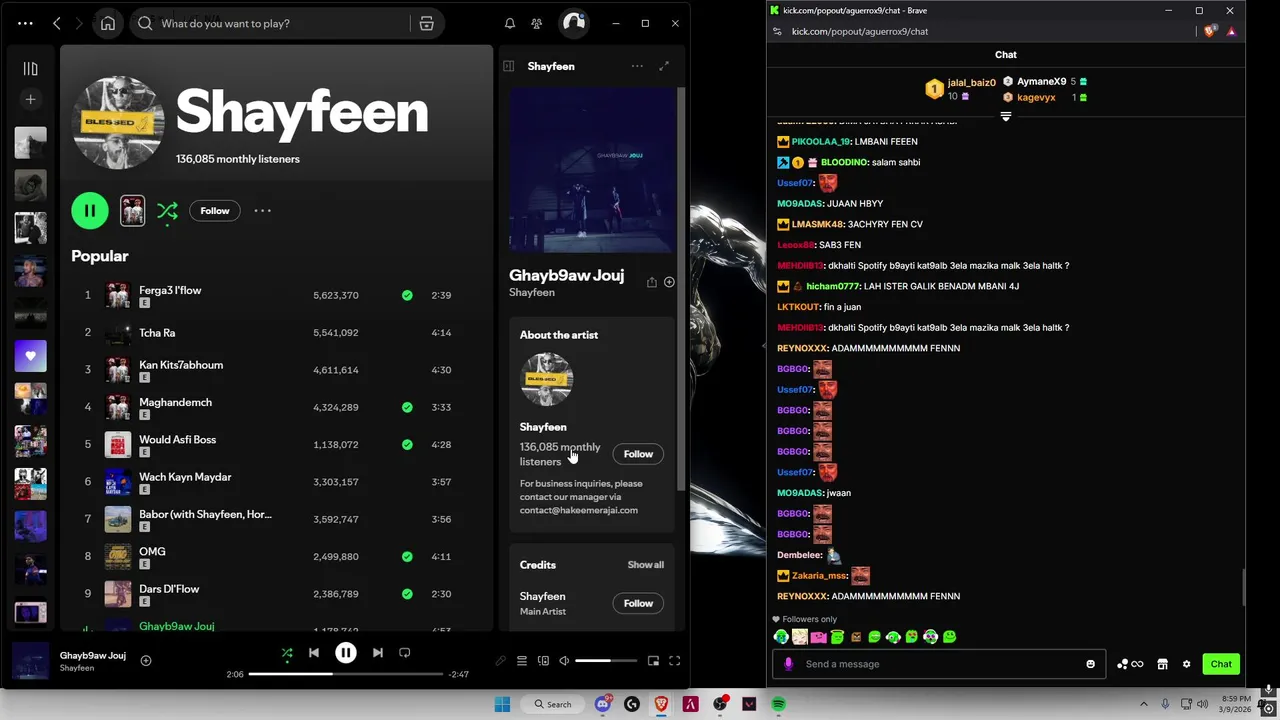The image size is (1280, 720).
Task: Toggle saved checkmark for Ferga3 l'flow
Action: click(x=407, y=295)
